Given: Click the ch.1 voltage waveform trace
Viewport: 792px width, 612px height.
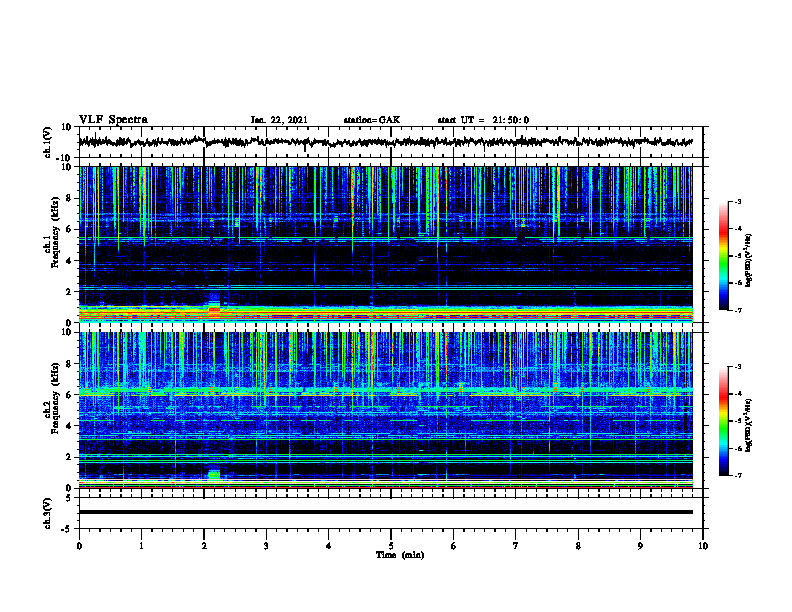Looking at the screenshot, I should (x=385, y=142).
